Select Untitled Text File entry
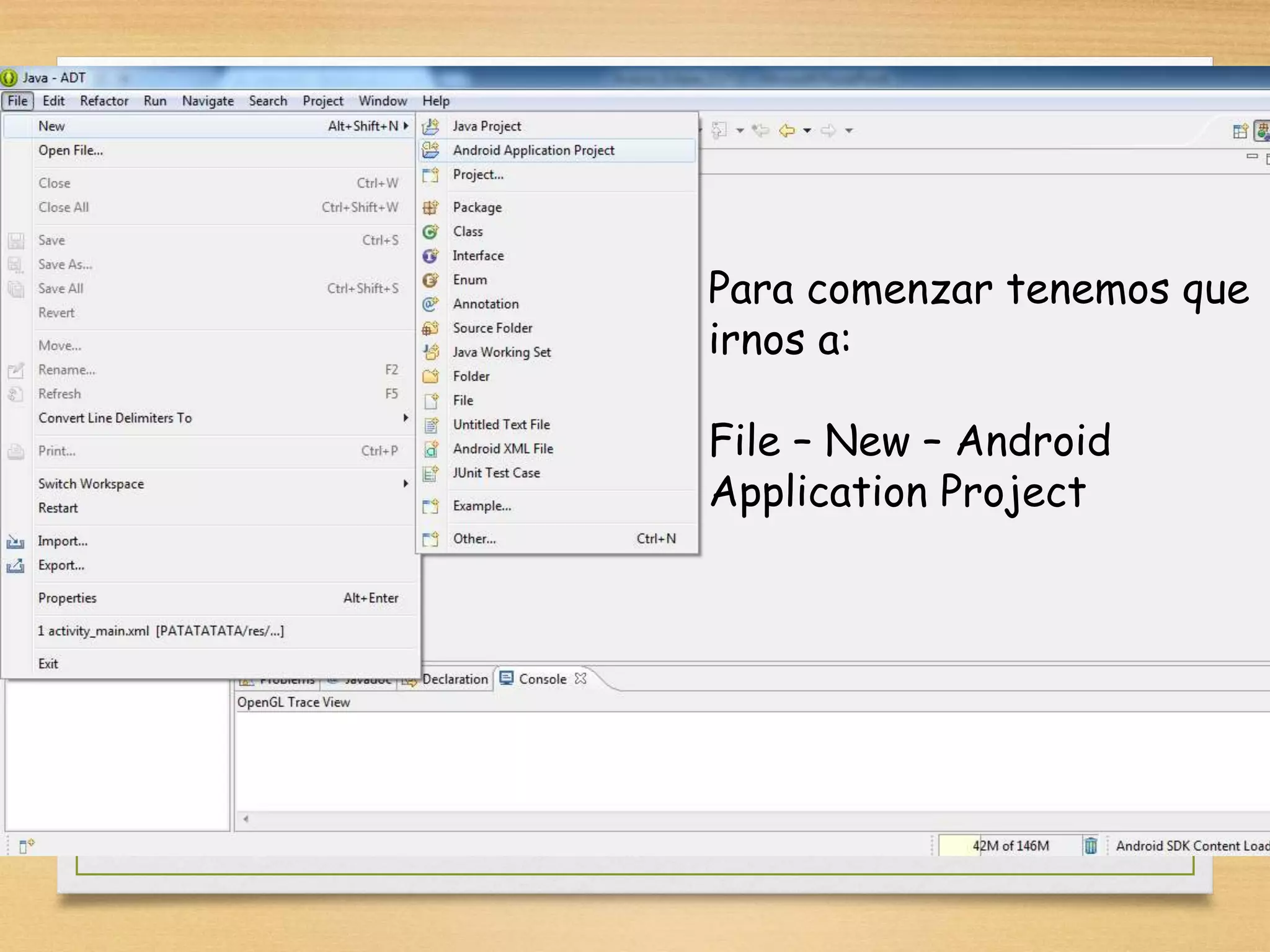The image size is (1270, 952). 557,425
